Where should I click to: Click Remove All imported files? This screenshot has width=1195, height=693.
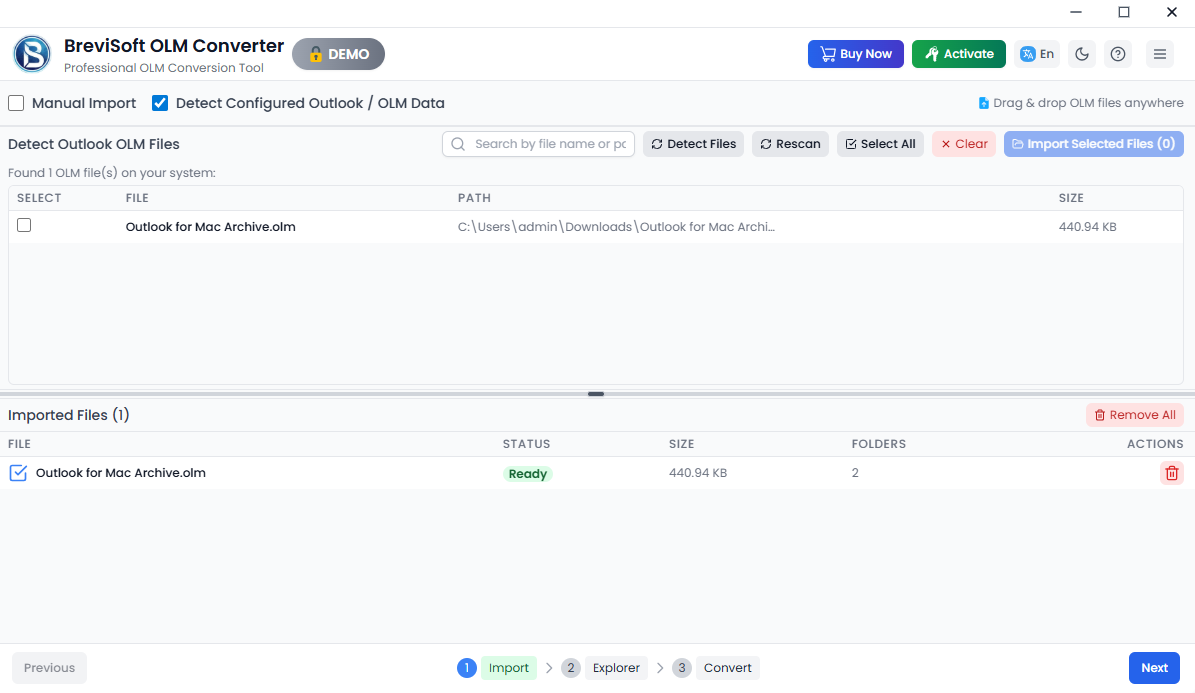click(x=1135, y=415)
